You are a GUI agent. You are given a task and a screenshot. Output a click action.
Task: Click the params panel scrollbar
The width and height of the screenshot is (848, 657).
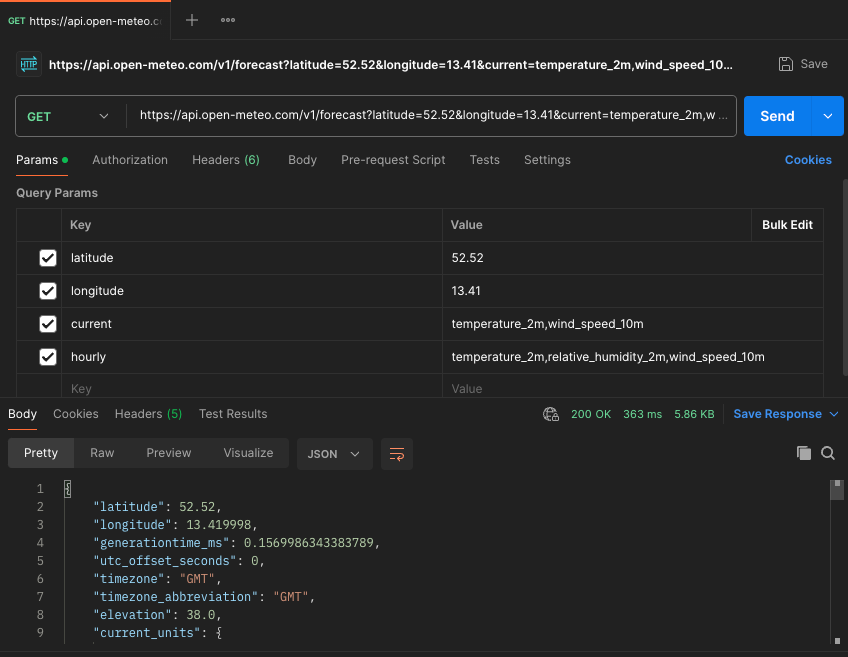click(x=845, y=277)
